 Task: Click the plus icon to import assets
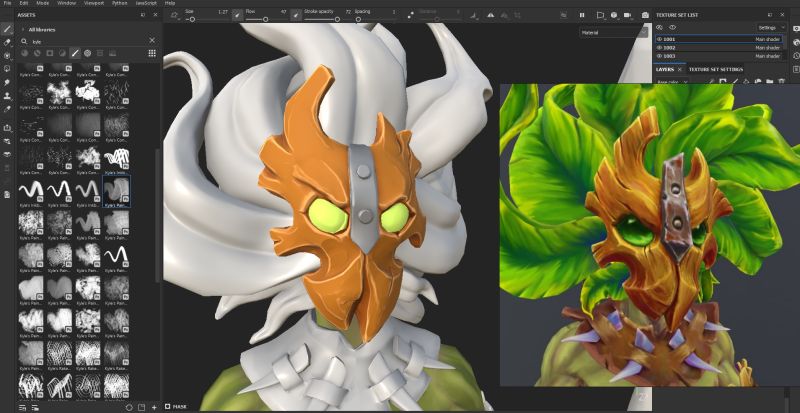pyautogui.click(x=155, y=407)
